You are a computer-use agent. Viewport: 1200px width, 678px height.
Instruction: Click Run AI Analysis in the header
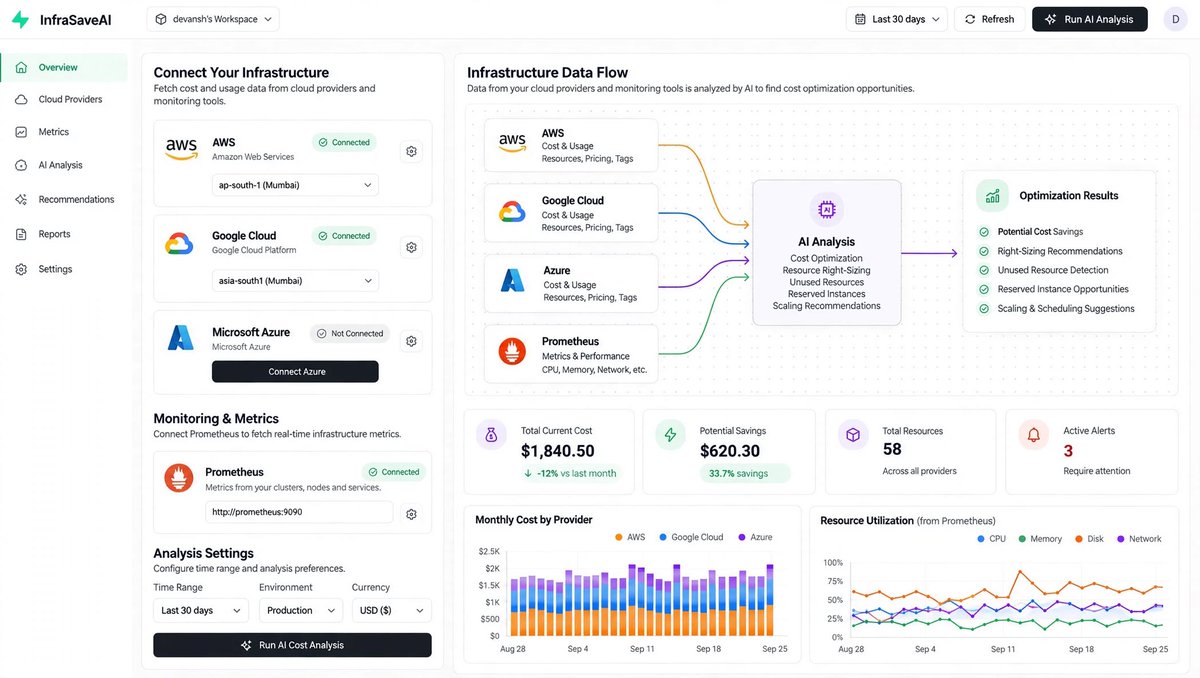(1090, 19)
